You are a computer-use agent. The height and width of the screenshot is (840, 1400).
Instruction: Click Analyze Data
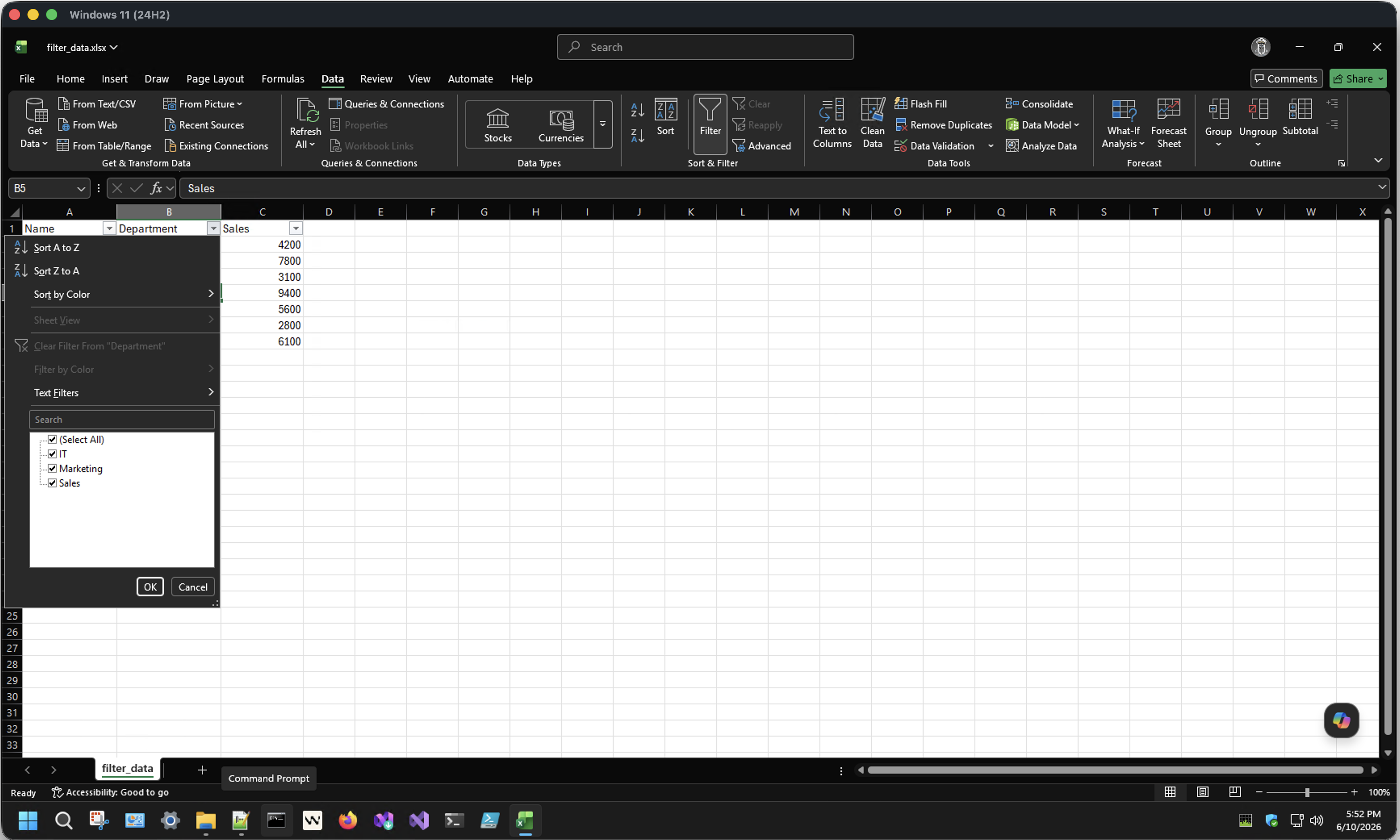1042,146
